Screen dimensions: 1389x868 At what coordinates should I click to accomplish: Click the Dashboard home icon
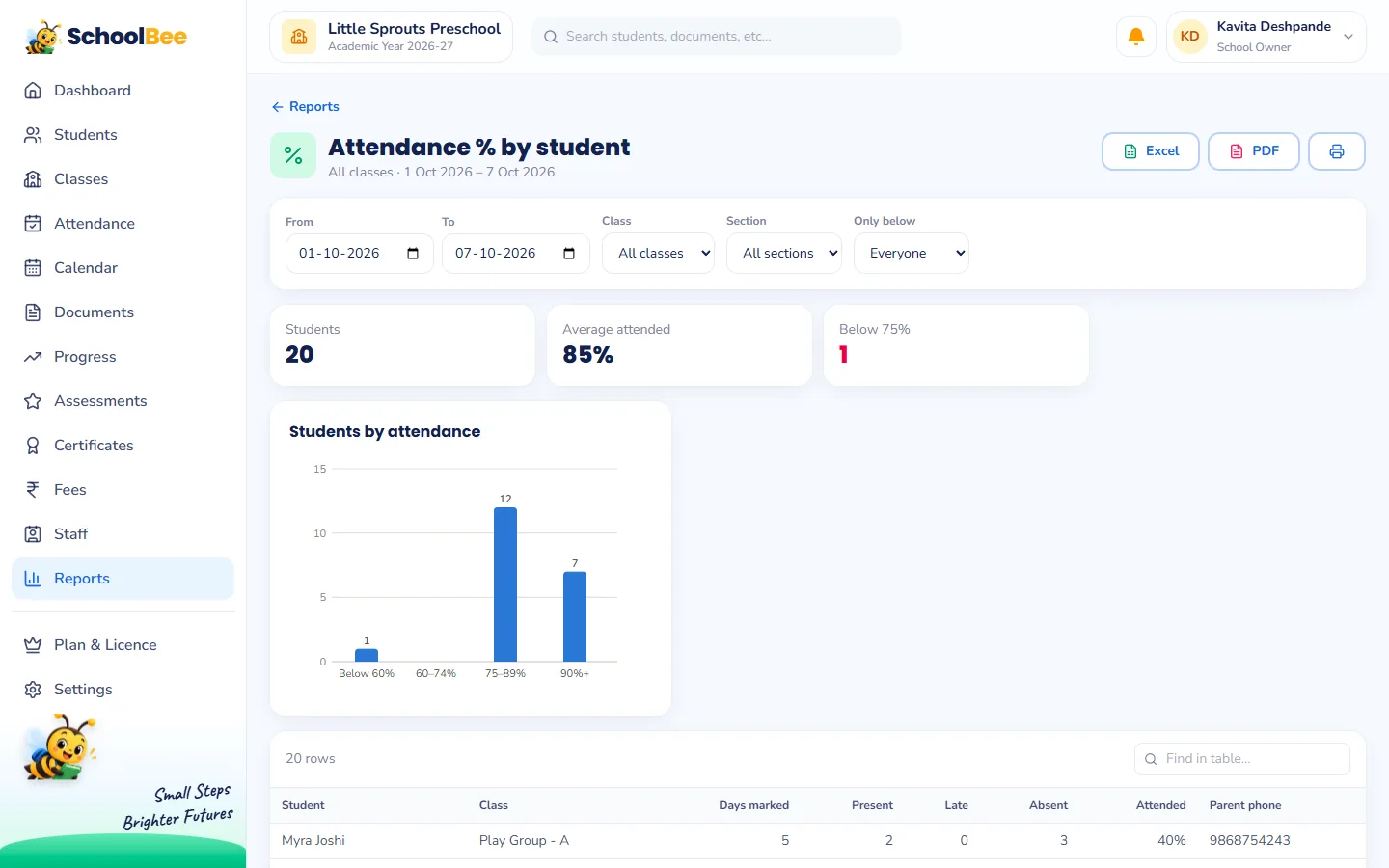[33, 91]
